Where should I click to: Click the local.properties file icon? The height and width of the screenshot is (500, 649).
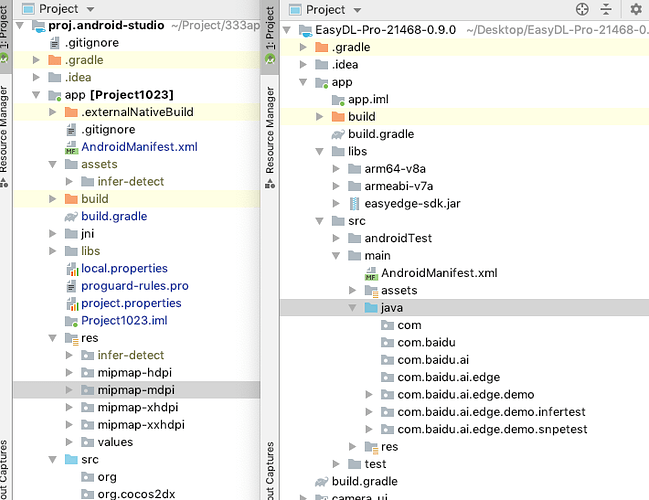(x=72, y=269)
